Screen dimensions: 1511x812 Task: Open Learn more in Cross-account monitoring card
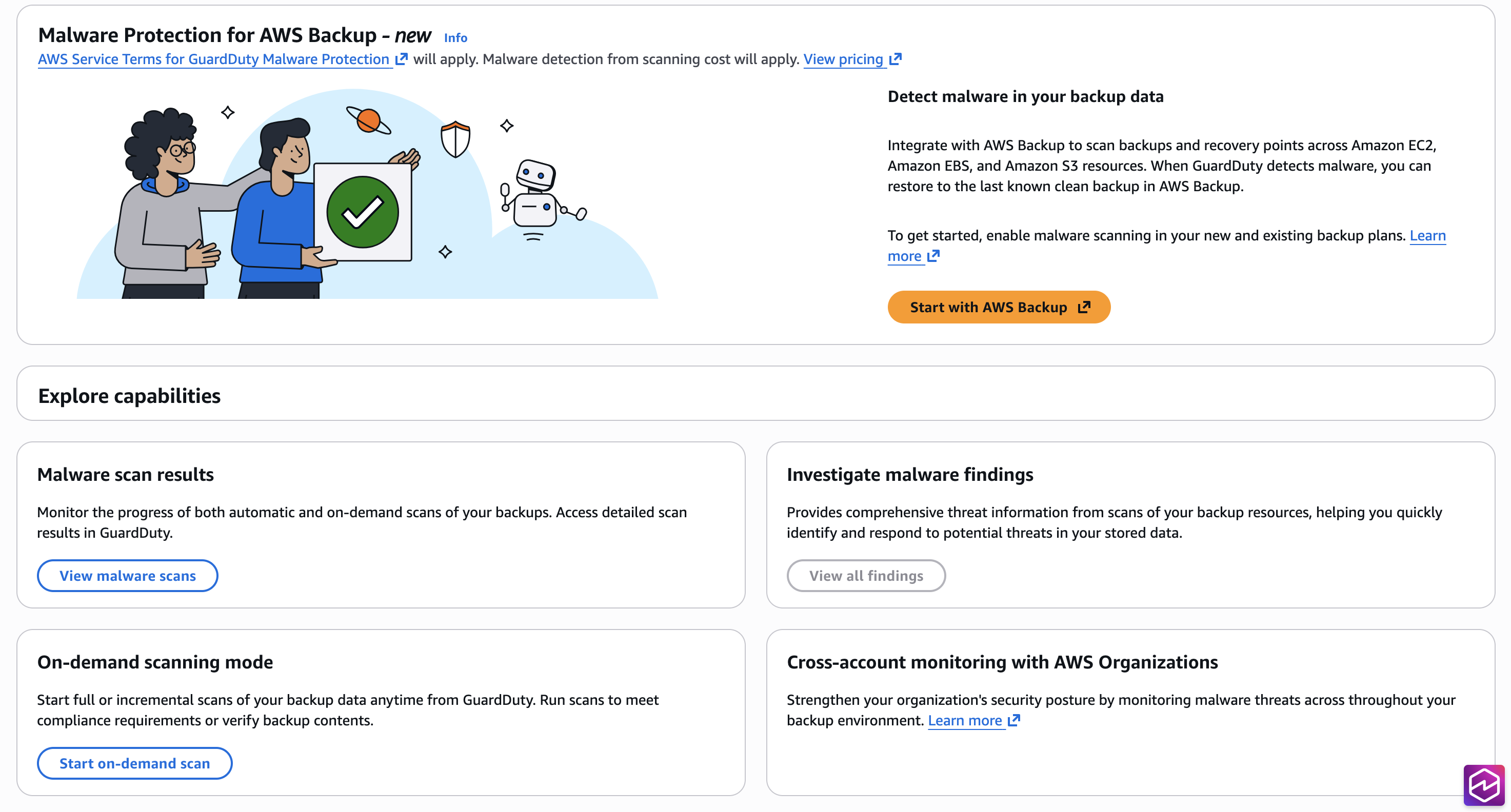click(965, 721)
